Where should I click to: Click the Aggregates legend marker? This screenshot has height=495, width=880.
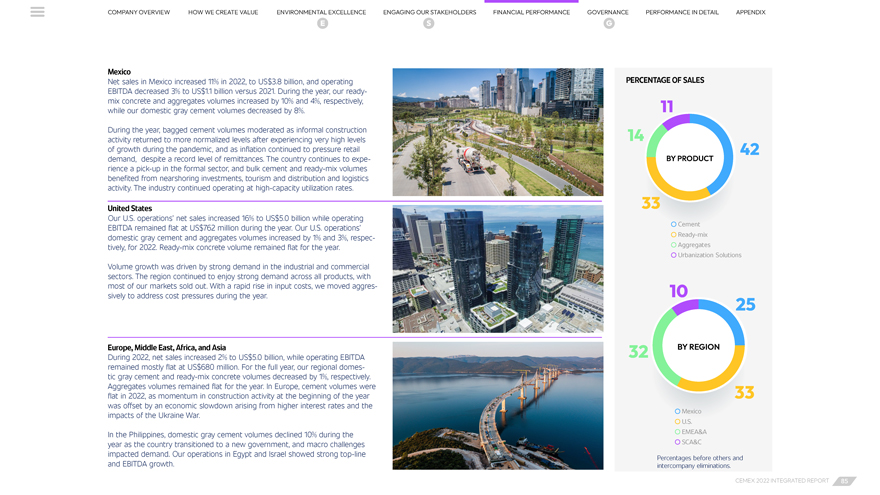673,245
